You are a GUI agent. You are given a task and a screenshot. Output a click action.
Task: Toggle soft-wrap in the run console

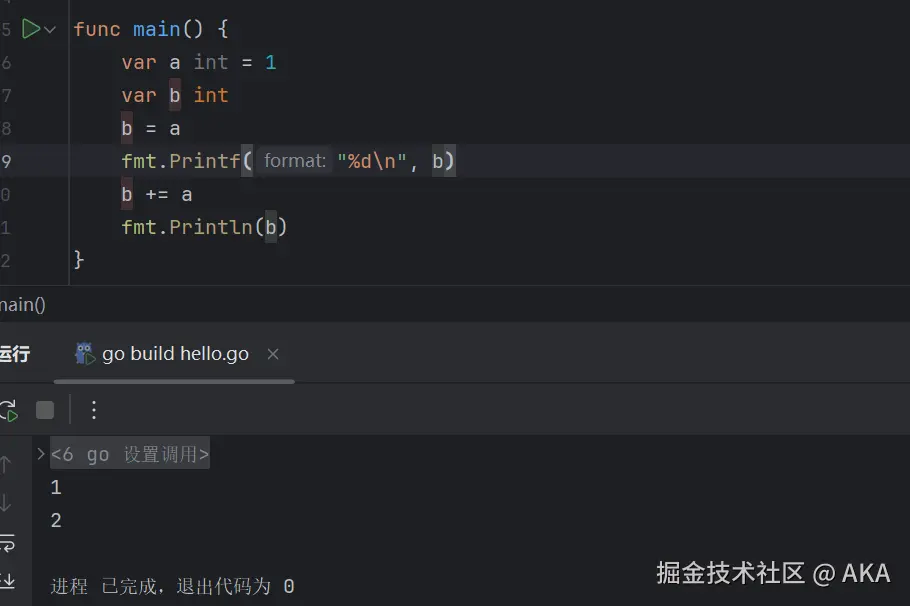coord(7,543)
